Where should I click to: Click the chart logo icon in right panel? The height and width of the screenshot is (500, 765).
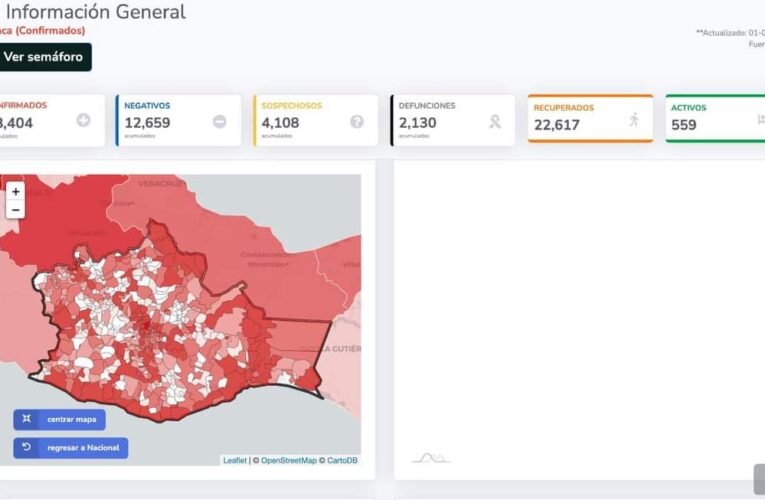[x=430, y=458]
